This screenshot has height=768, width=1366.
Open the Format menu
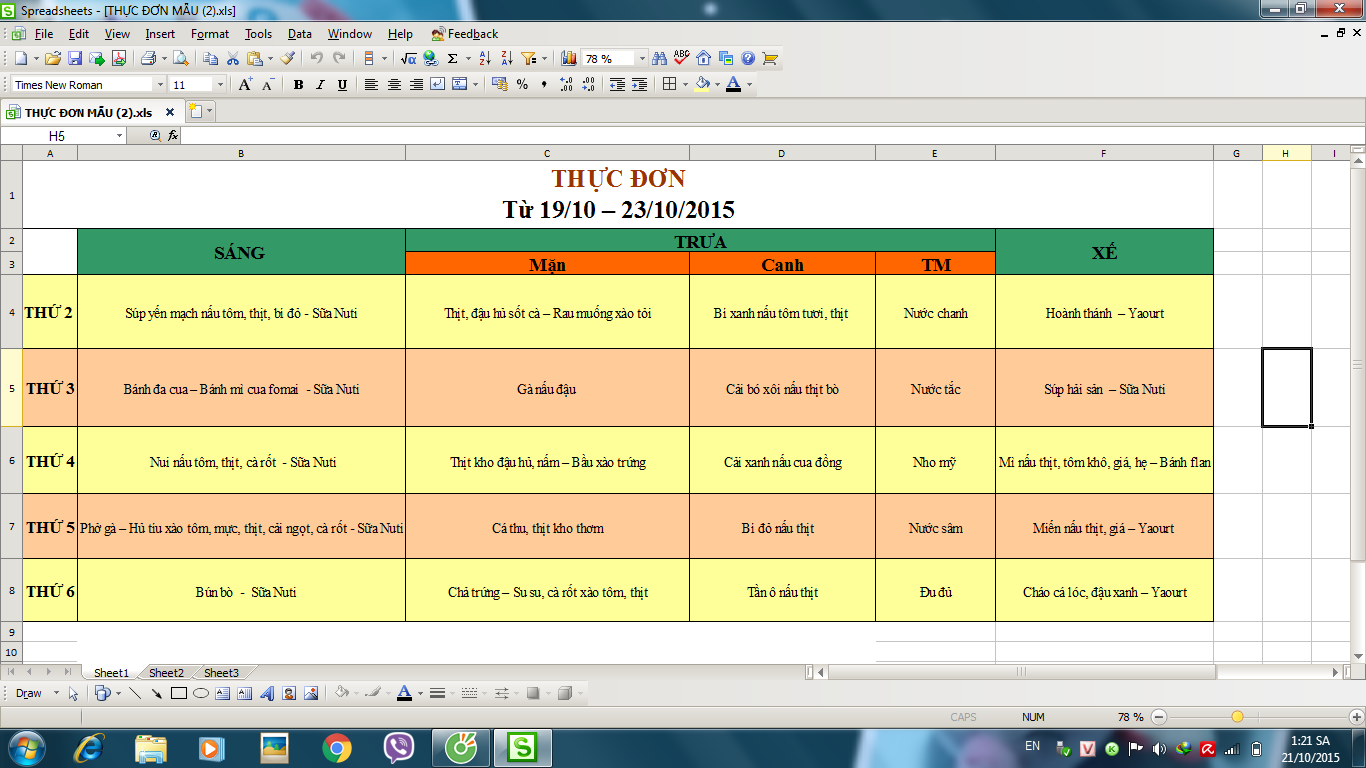[x=210, y=34]
